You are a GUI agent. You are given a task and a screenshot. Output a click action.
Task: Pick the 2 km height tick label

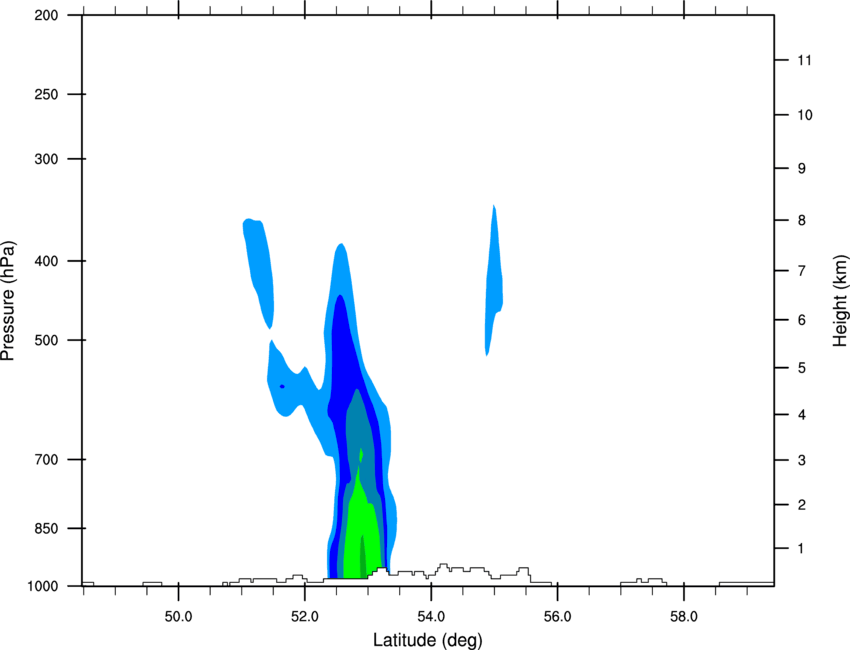[x=801, y=505]
